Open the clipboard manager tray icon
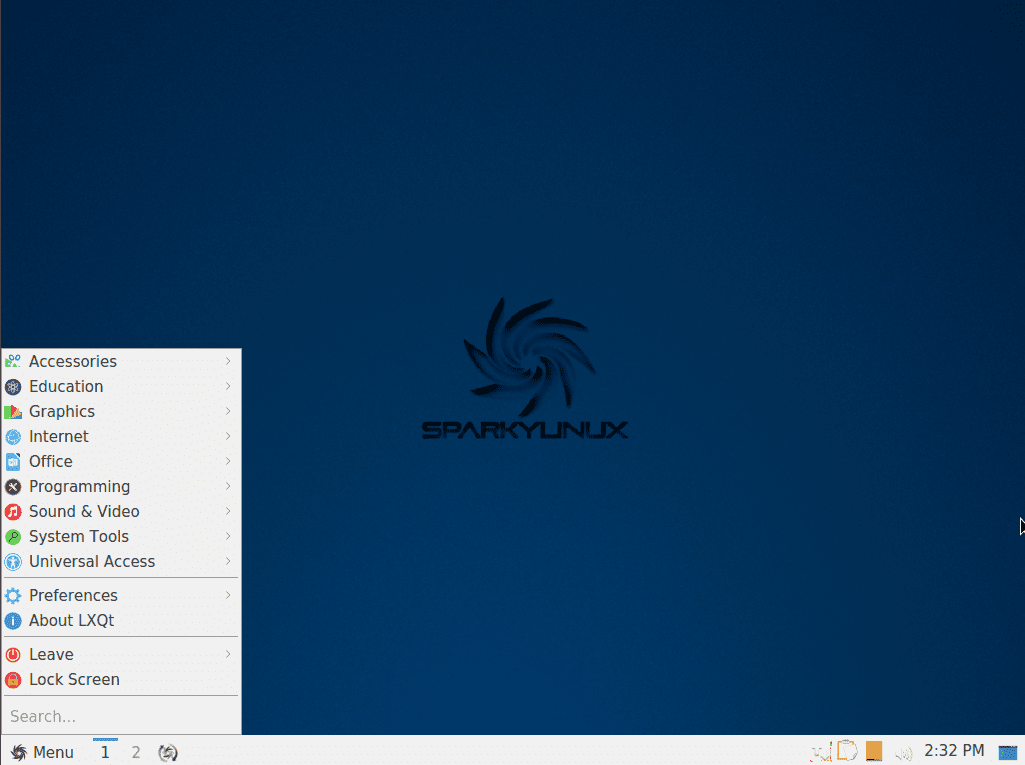The image size is (1025, 765). point(847,750)
